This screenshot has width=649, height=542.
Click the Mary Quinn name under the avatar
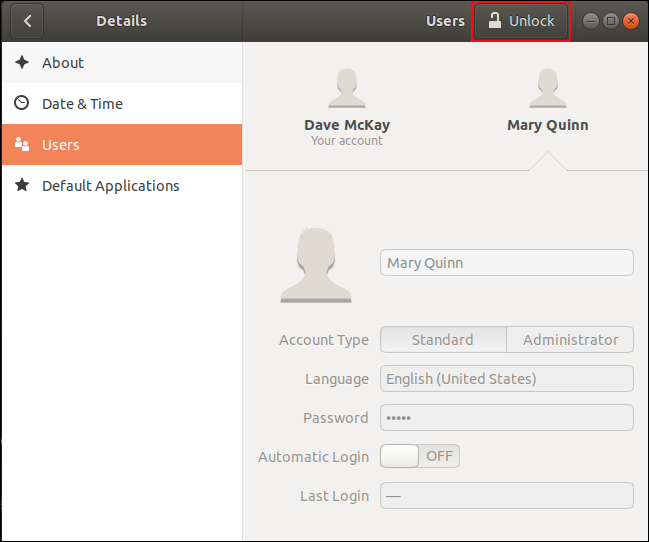[x=548, y=125]
